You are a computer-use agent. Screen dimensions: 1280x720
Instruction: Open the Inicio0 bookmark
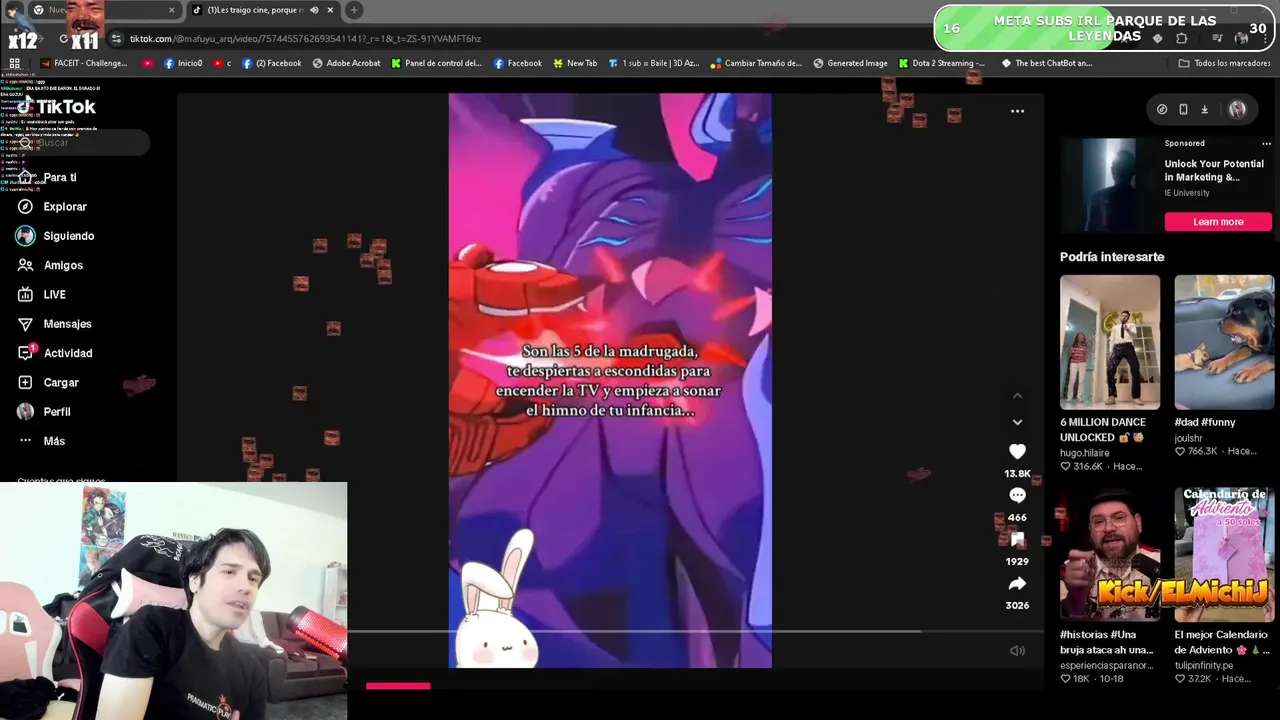pyautogui.click(x=183, y=63)
